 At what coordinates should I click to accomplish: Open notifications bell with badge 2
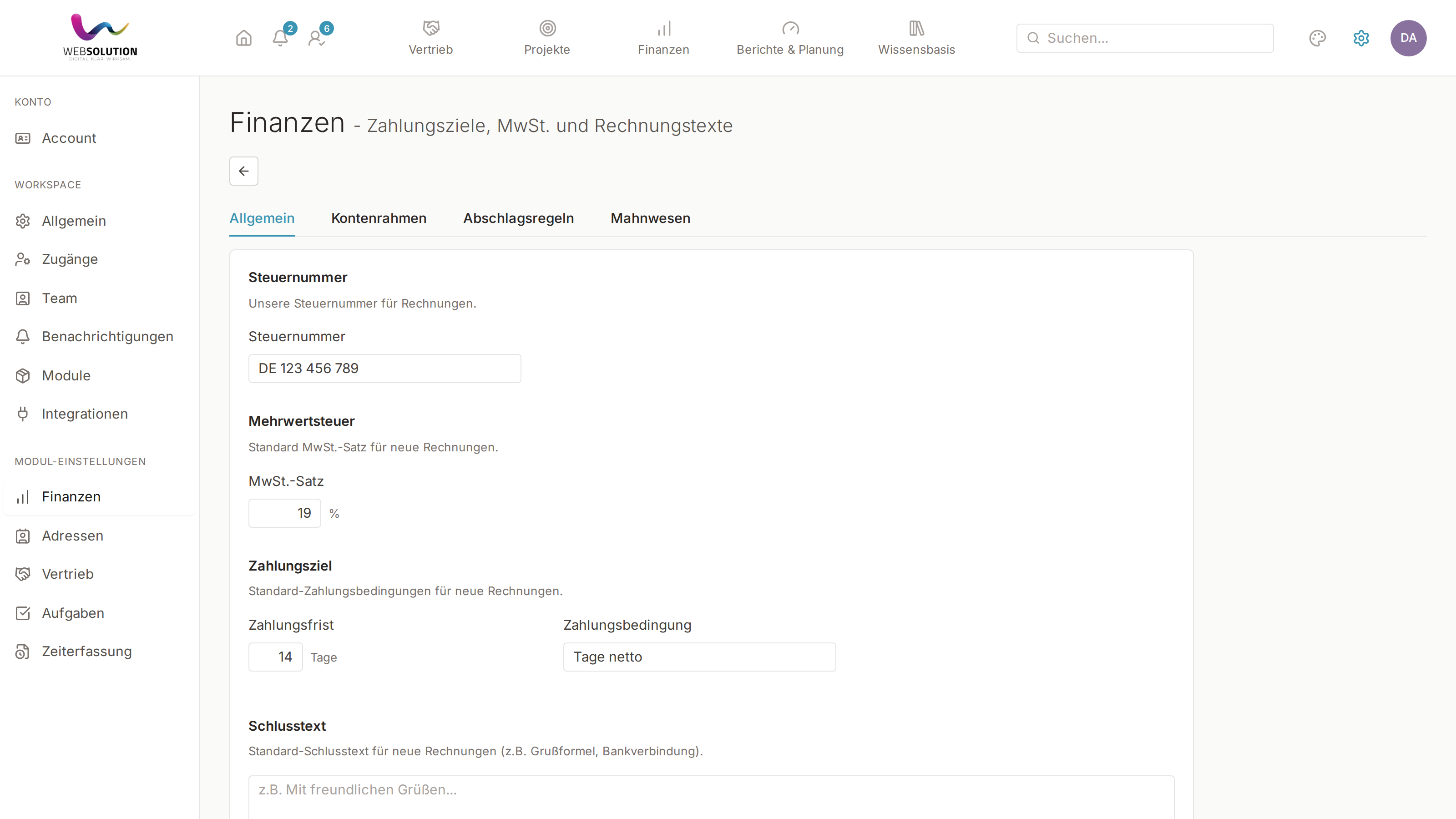coord(280,38)
